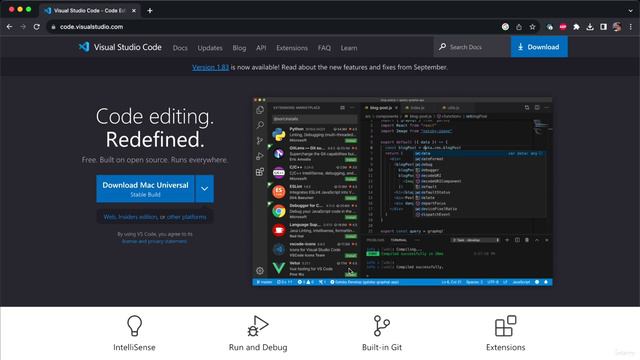
Task: Click the IntelliSense label
Action: 134,347
